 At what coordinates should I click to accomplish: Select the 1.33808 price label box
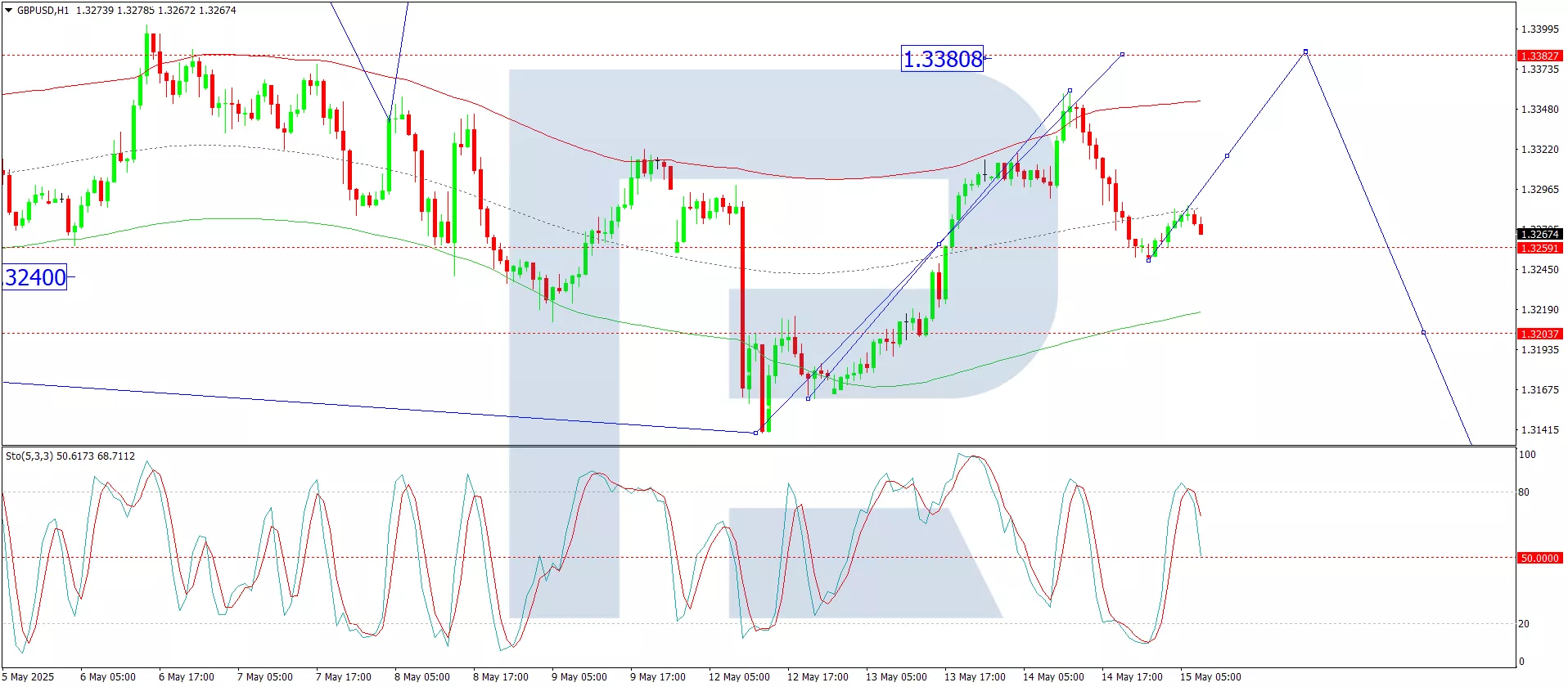[x=942, y=59]
